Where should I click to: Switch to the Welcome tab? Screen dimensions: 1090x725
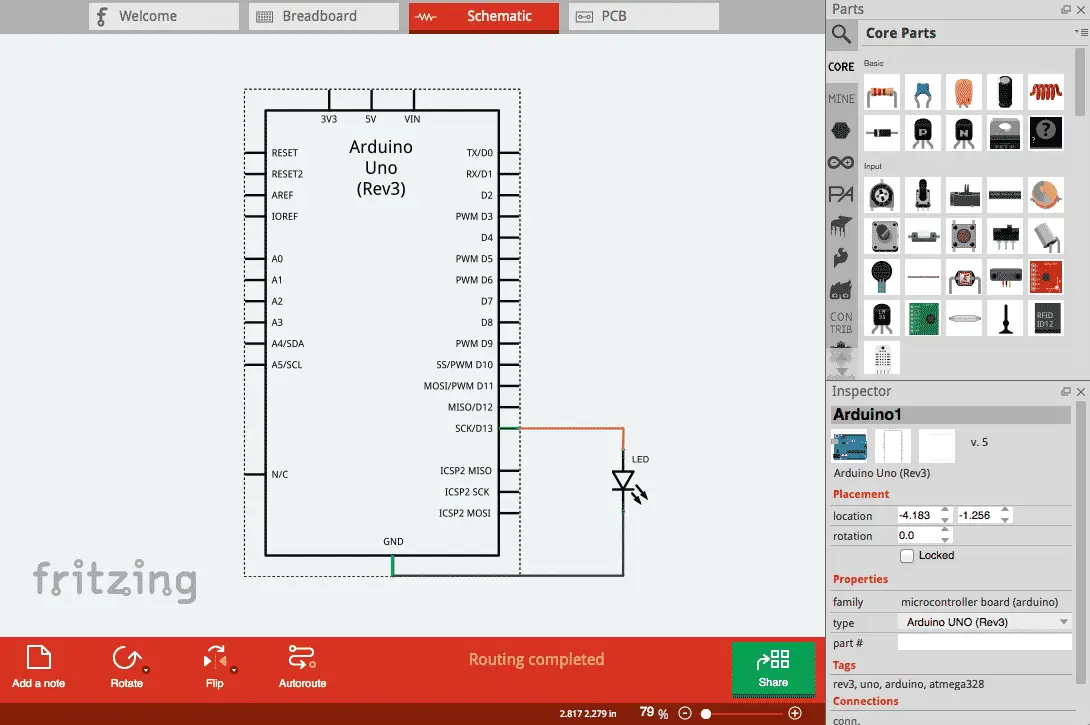point(163,17)
